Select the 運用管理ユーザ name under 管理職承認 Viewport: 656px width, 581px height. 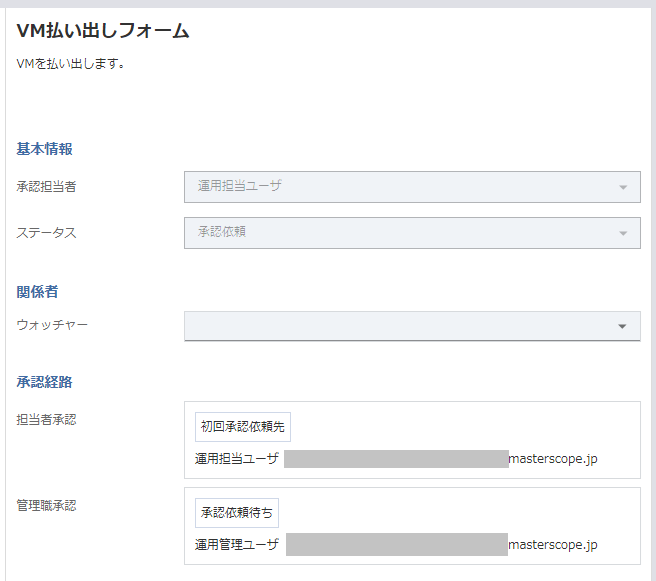coord(237,545)
